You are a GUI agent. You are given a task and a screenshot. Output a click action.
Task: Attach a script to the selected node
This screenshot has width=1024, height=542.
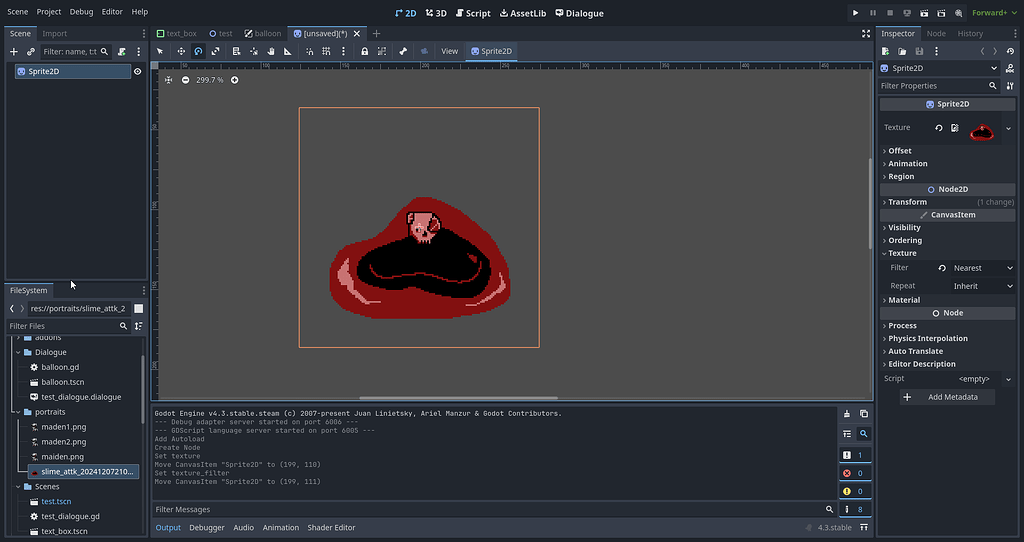pyautogui.click(x=121, y=52)
